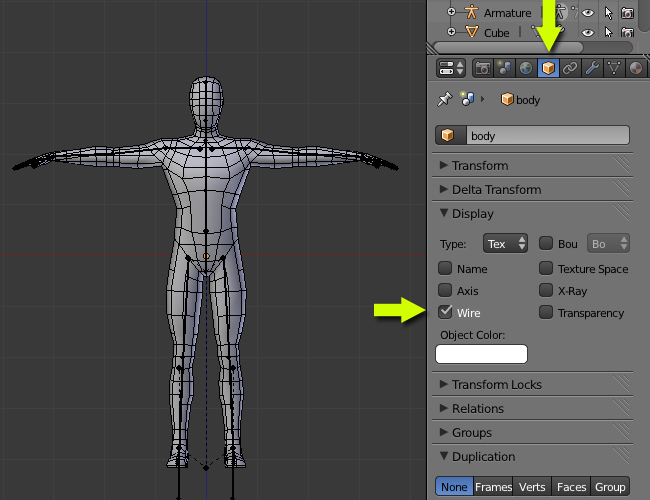
Task: Open the World properties tab (globe icon)
Action: click(526, 68)
